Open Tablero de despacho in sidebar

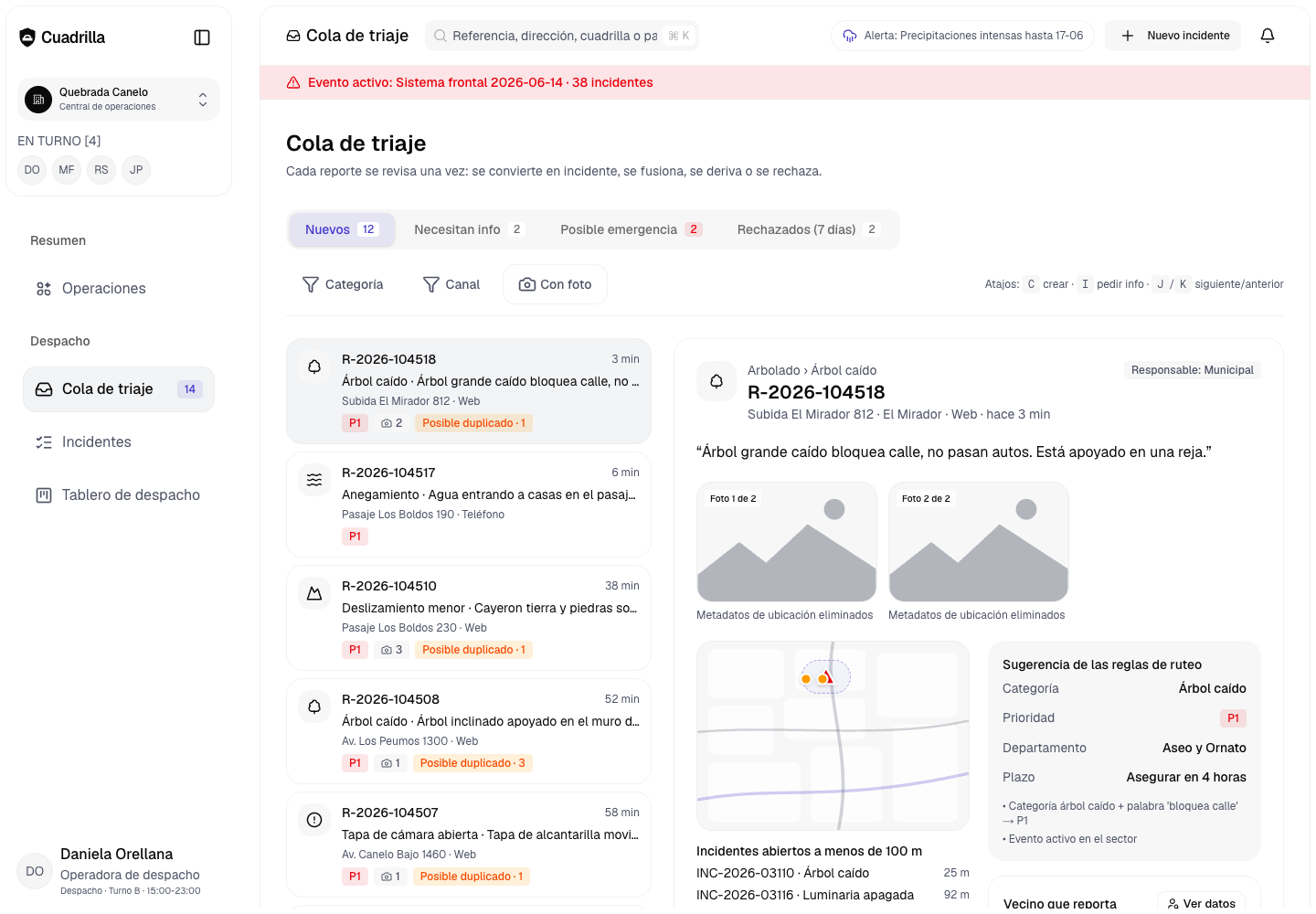point(119,495)
